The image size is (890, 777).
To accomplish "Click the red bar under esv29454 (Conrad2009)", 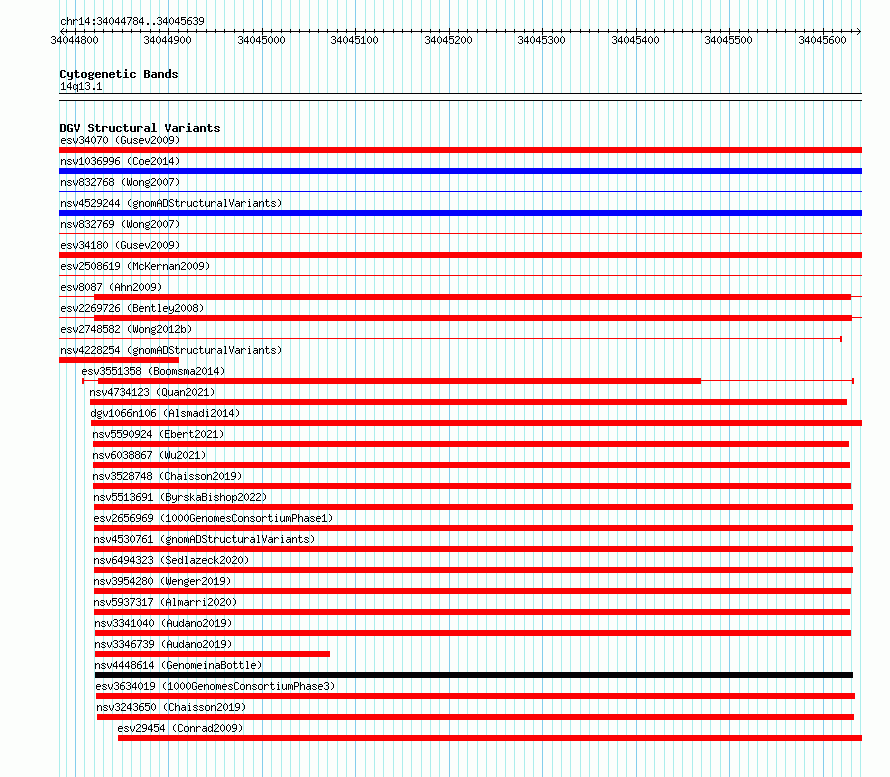I will [490, 738].
